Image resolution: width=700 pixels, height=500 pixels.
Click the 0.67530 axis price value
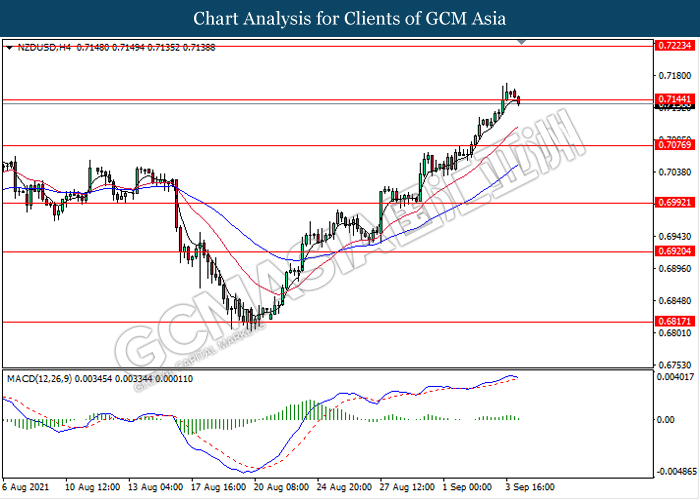675,365
